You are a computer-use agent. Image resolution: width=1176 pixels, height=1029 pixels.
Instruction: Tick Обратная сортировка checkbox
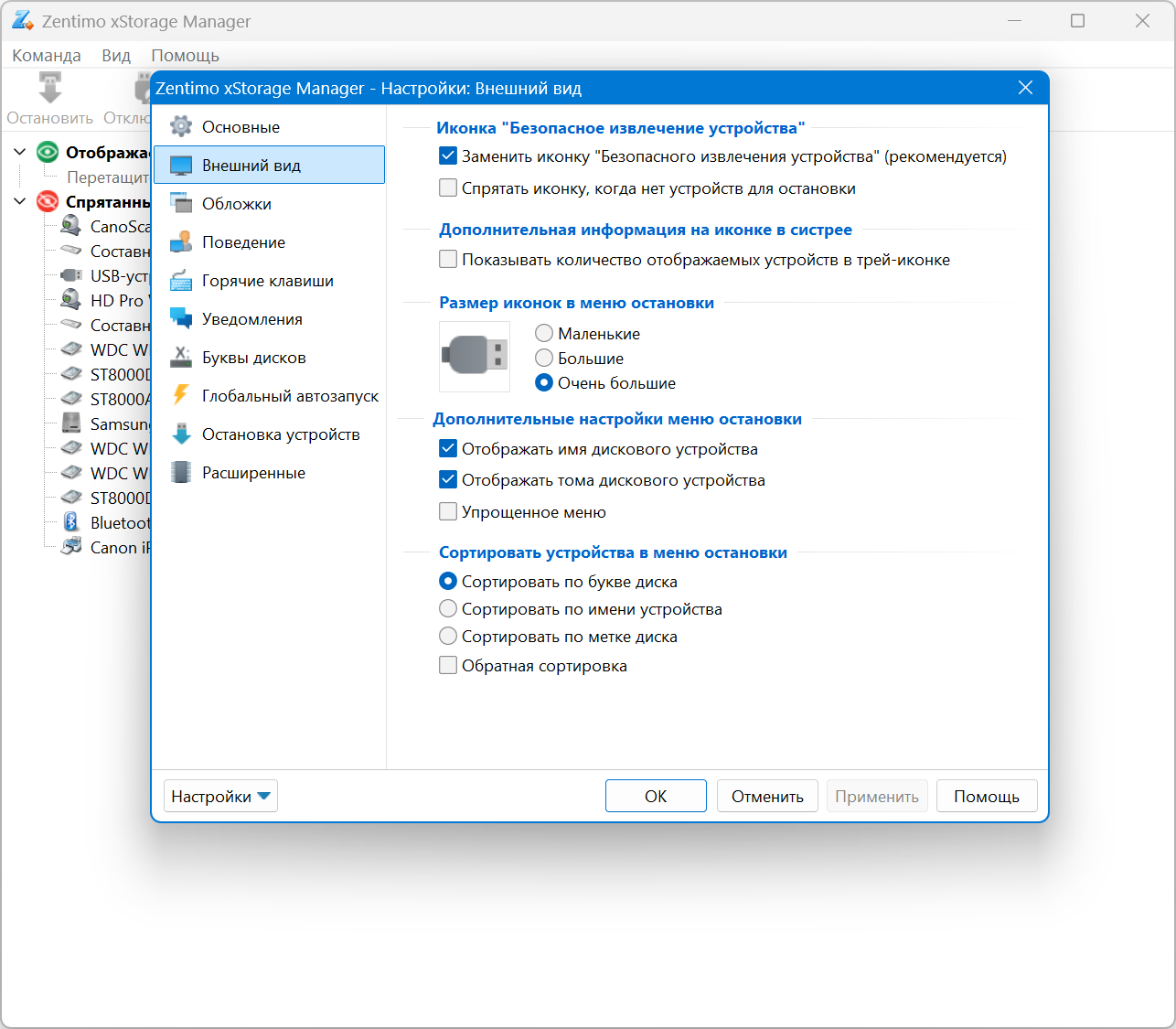[x=448, y=666]
